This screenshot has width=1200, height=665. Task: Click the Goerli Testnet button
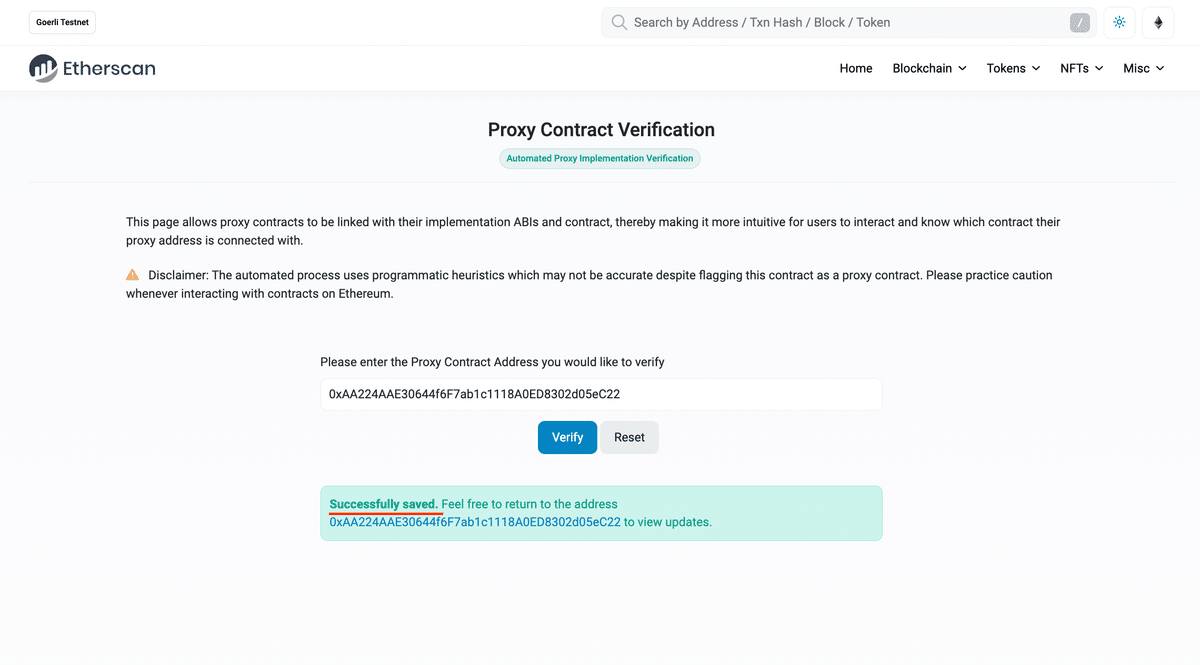tap(63, 22)
